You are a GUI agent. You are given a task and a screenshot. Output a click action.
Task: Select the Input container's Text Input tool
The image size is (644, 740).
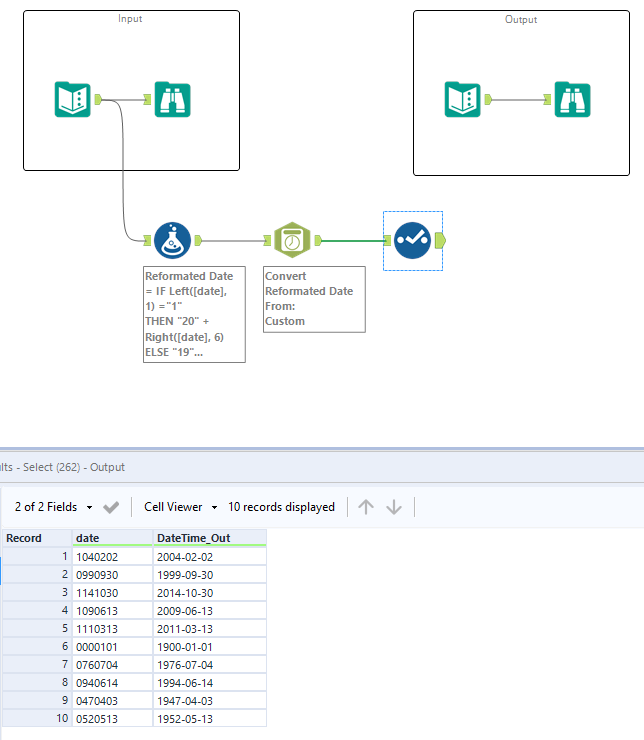coord(73,100)
